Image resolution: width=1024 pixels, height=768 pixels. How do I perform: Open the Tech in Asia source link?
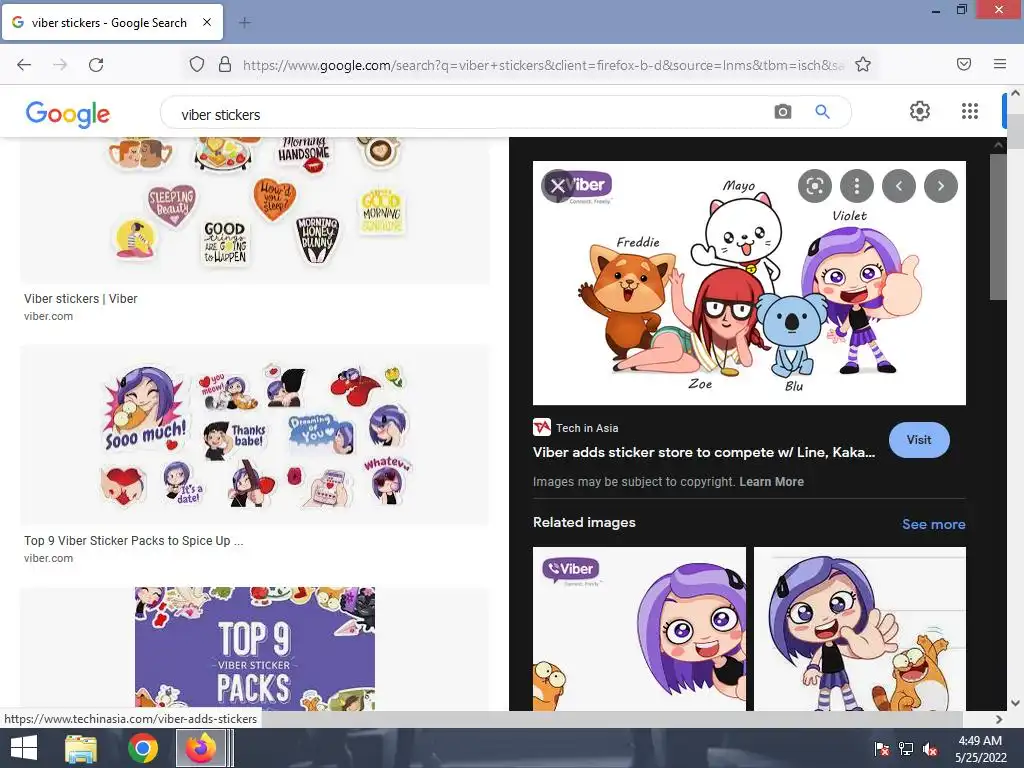click(575, 428)
